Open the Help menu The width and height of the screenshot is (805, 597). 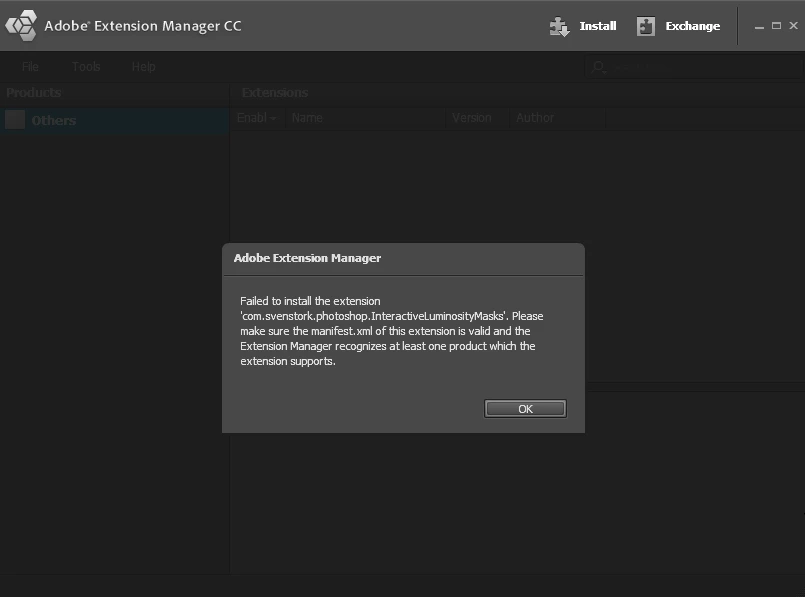coord(143,67)
